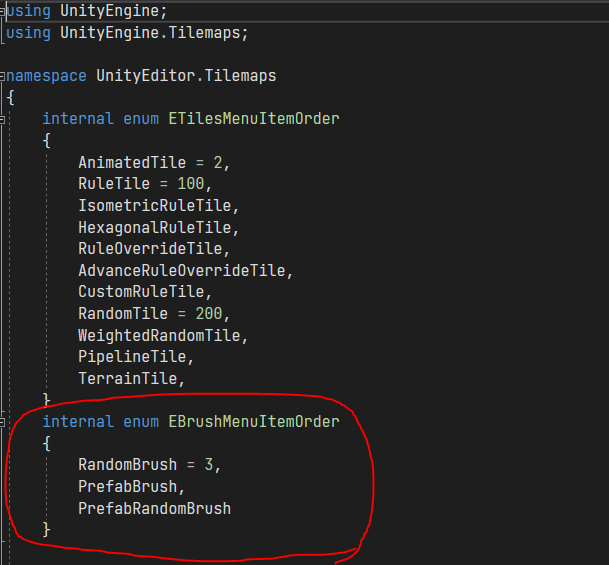Image resolution: width=609 pixels, height=565 pixels.
Task: Collapse the ETilesMenuItemOrder enum fold marker
Action: pos(2,120)
